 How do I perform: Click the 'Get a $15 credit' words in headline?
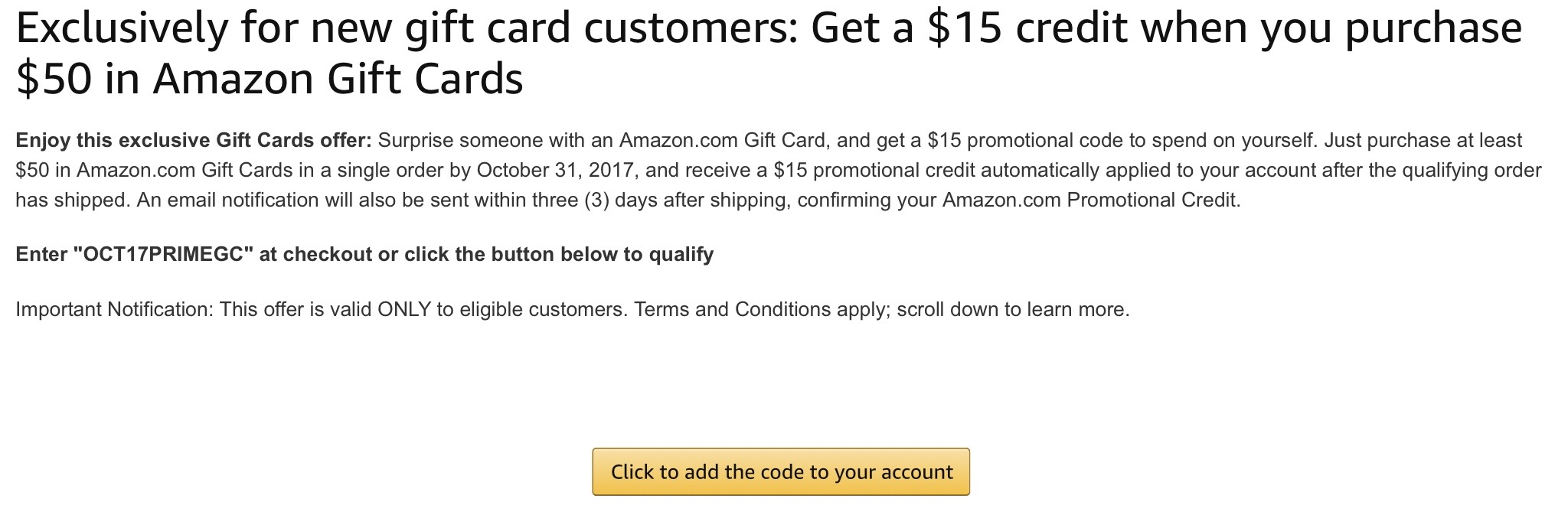click(x=970, y=28)
